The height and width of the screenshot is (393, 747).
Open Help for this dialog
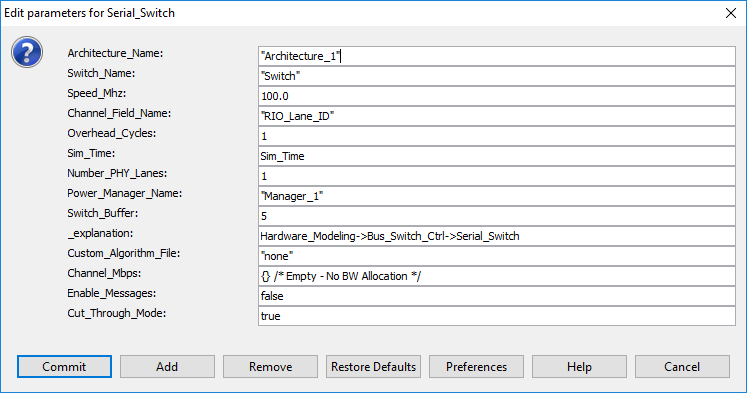[x=579, y=366]
